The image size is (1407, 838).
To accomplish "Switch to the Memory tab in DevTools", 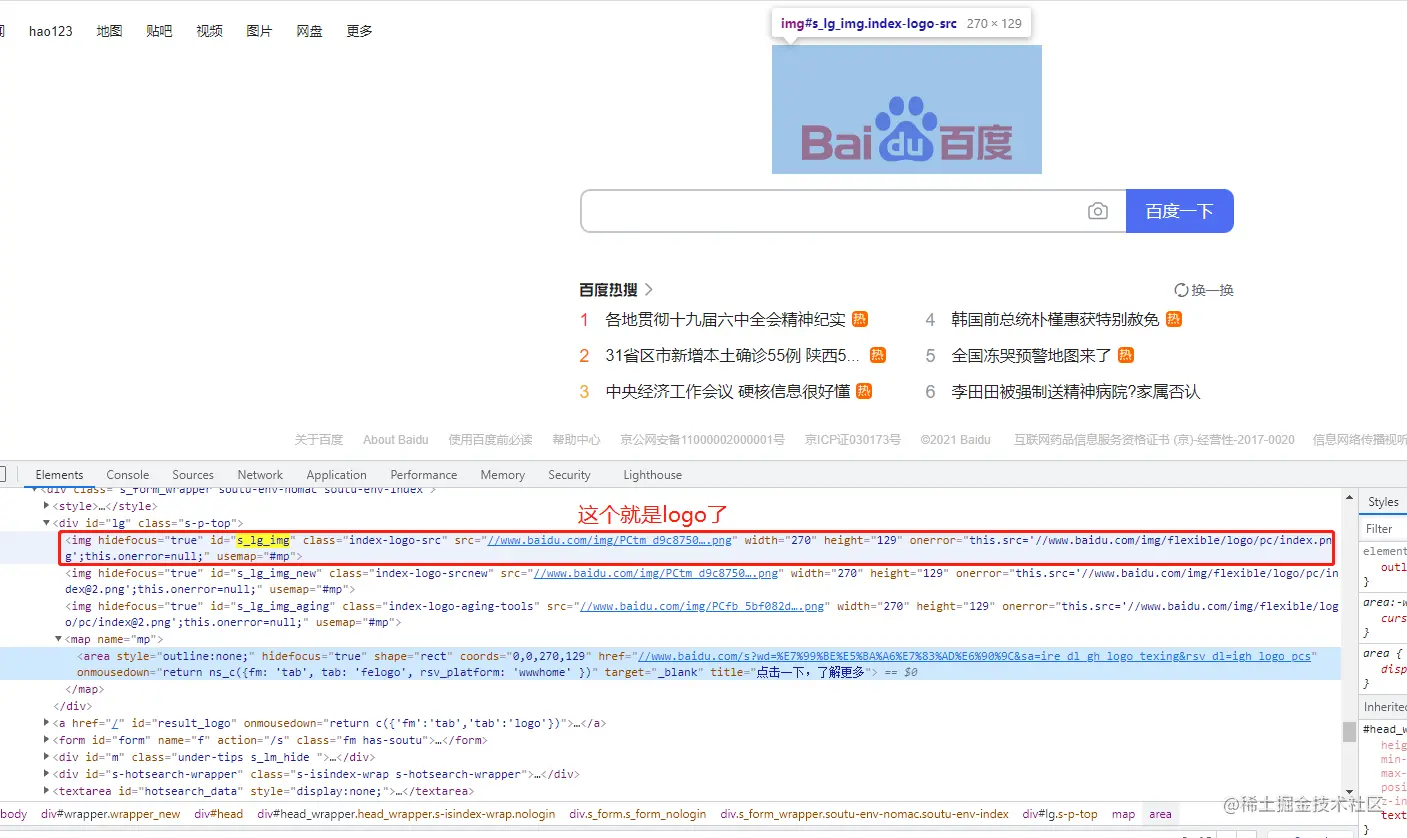I will [x=502, y=475].
